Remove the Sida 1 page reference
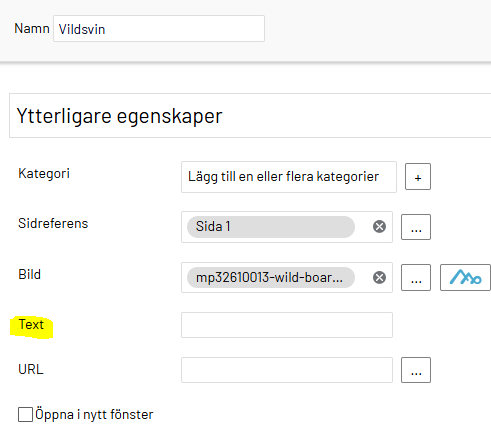 379,227
